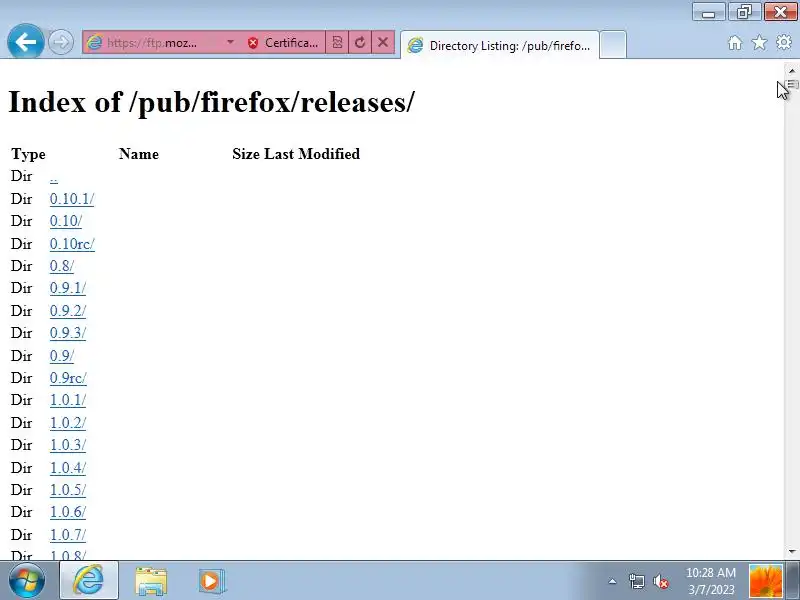Image resolution: width=800 pixels, height=600 pixels.
Task: Restore down the Internet Explorer window
Action: [x=744, y=12]
